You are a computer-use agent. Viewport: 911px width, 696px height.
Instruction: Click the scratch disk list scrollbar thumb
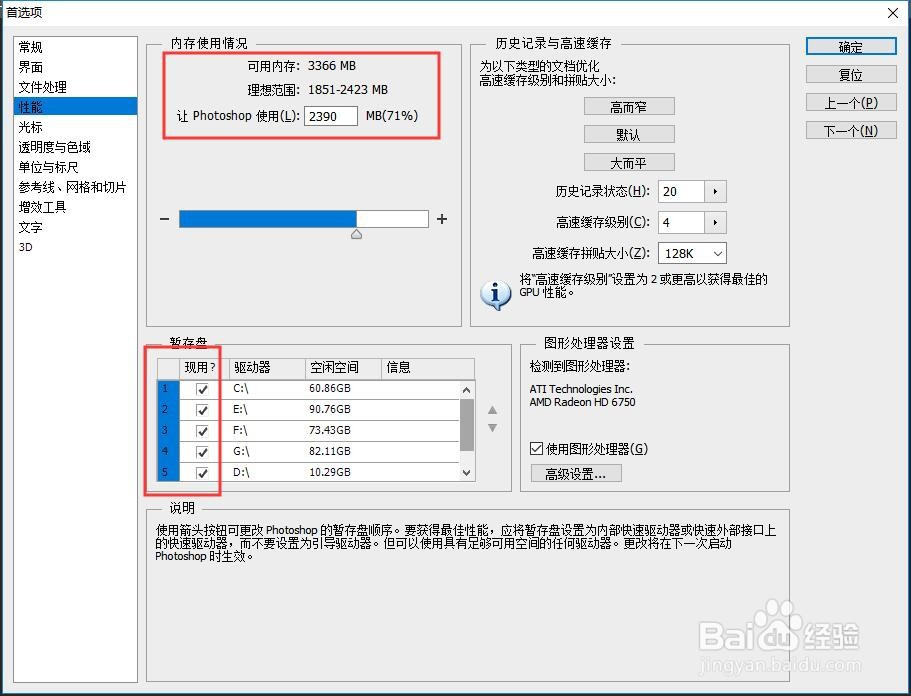[x=467, y=425]
